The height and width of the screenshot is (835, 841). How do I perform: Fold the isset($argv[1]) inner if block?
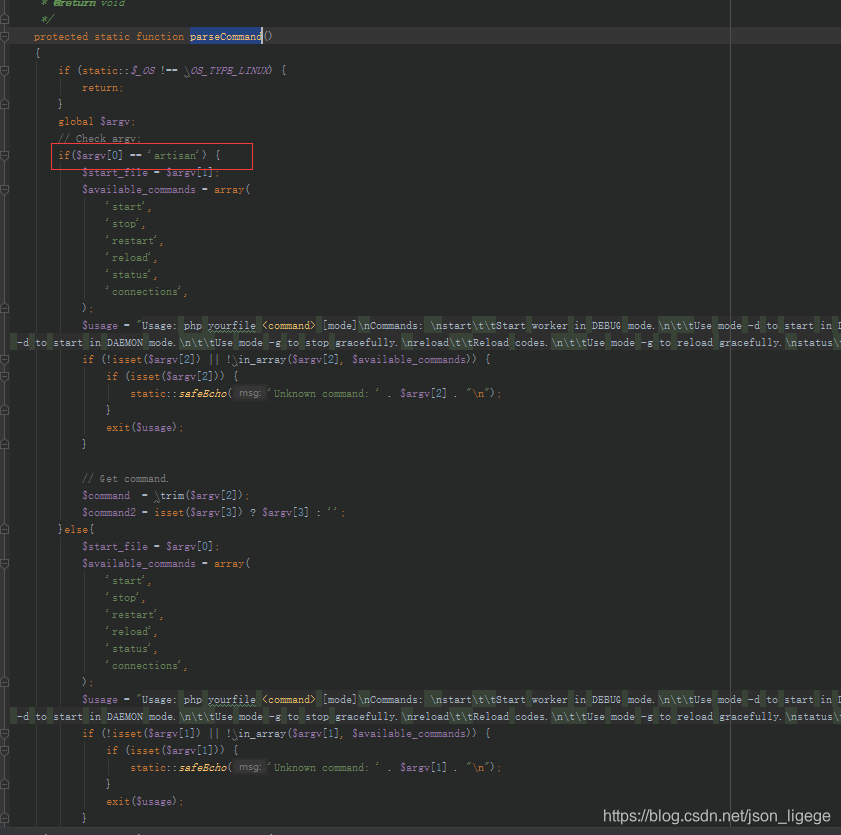point(4,751)
